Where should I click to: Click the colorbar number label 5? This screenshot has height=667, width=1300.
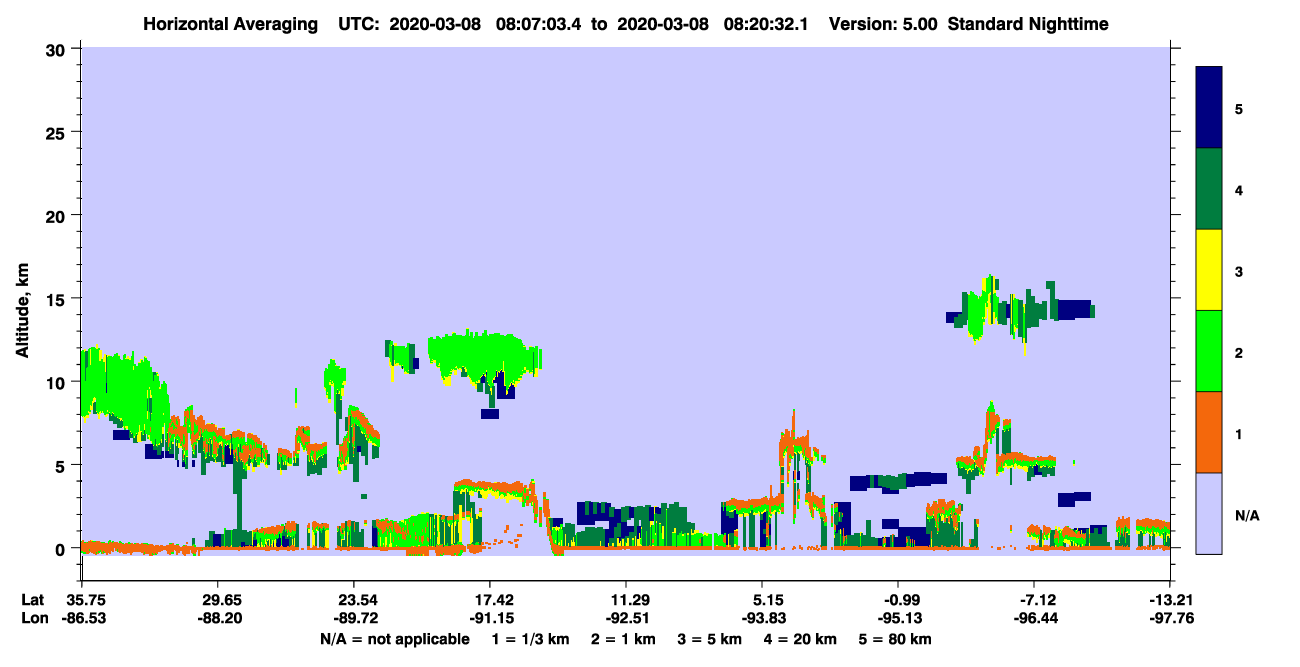coord(1239,108)
